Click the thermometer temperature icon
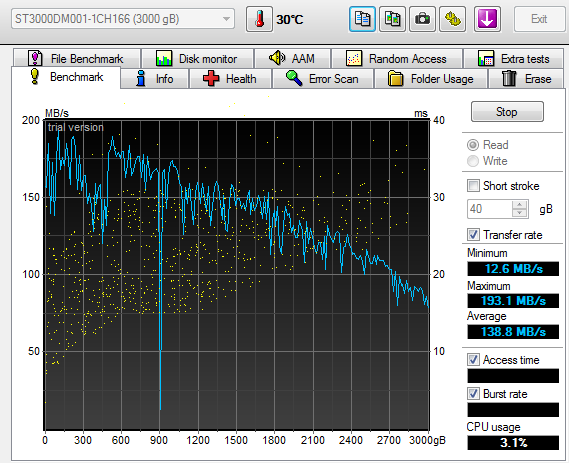This screenshot has width=569, height=463. pos(259,19)
